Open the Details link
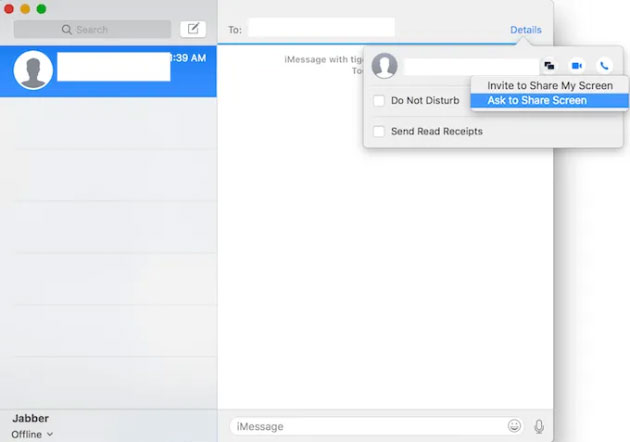The image size is (630, 442). click(x=526, y=30)
